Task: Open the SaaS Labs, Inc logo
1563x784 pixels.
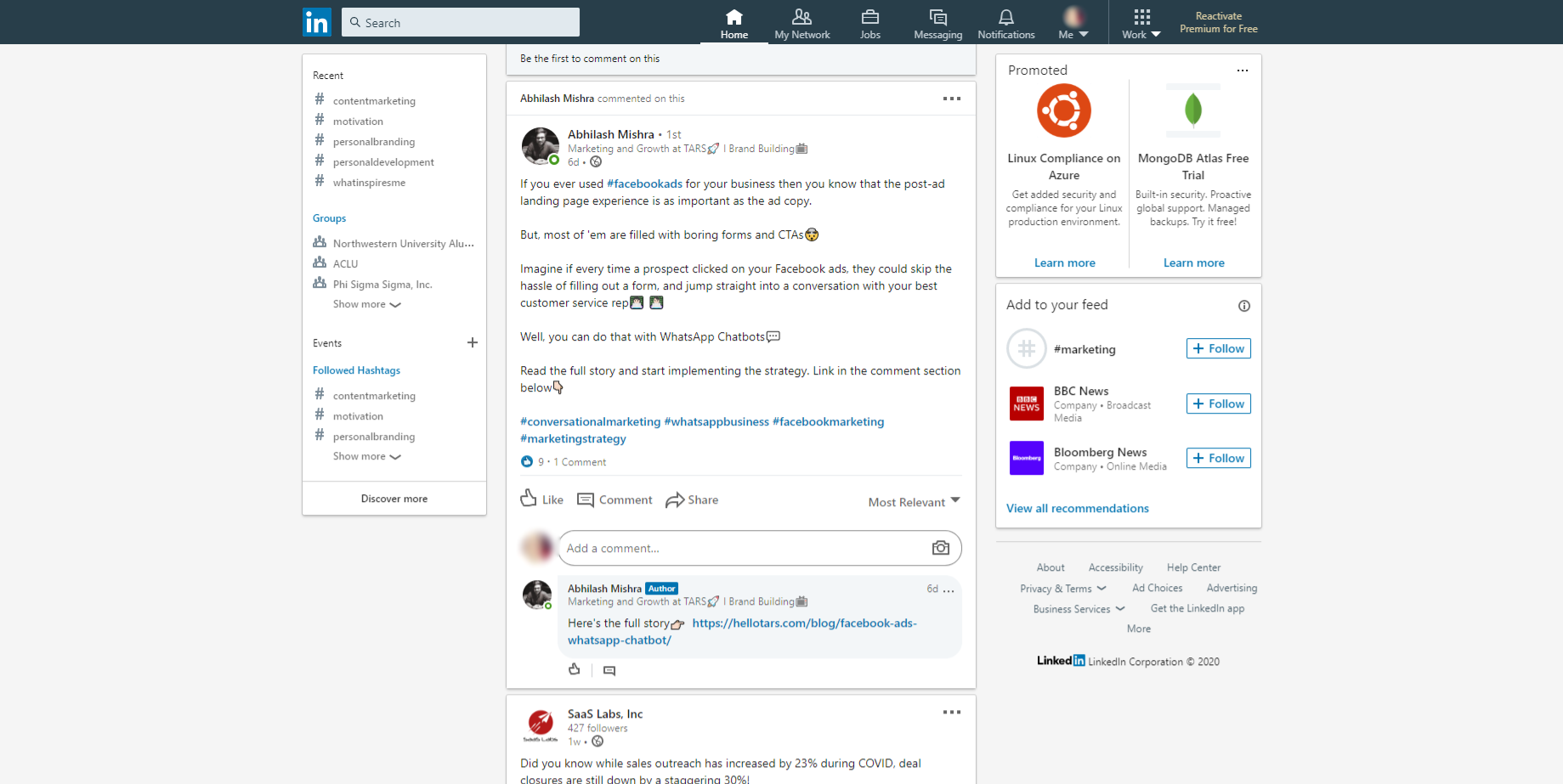Action: (540, 726)
